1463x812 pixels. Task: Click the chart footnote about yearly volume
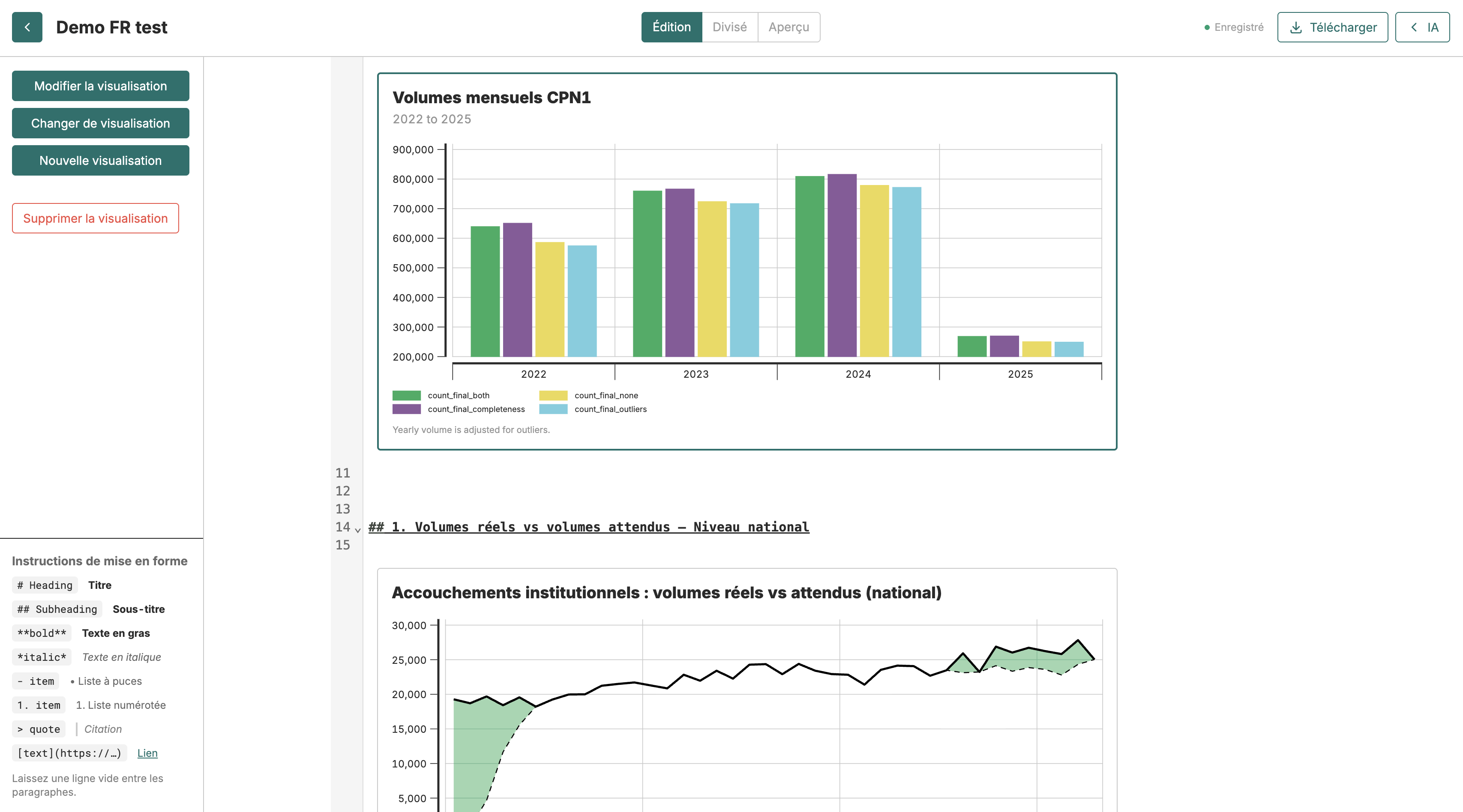[471, 430]
